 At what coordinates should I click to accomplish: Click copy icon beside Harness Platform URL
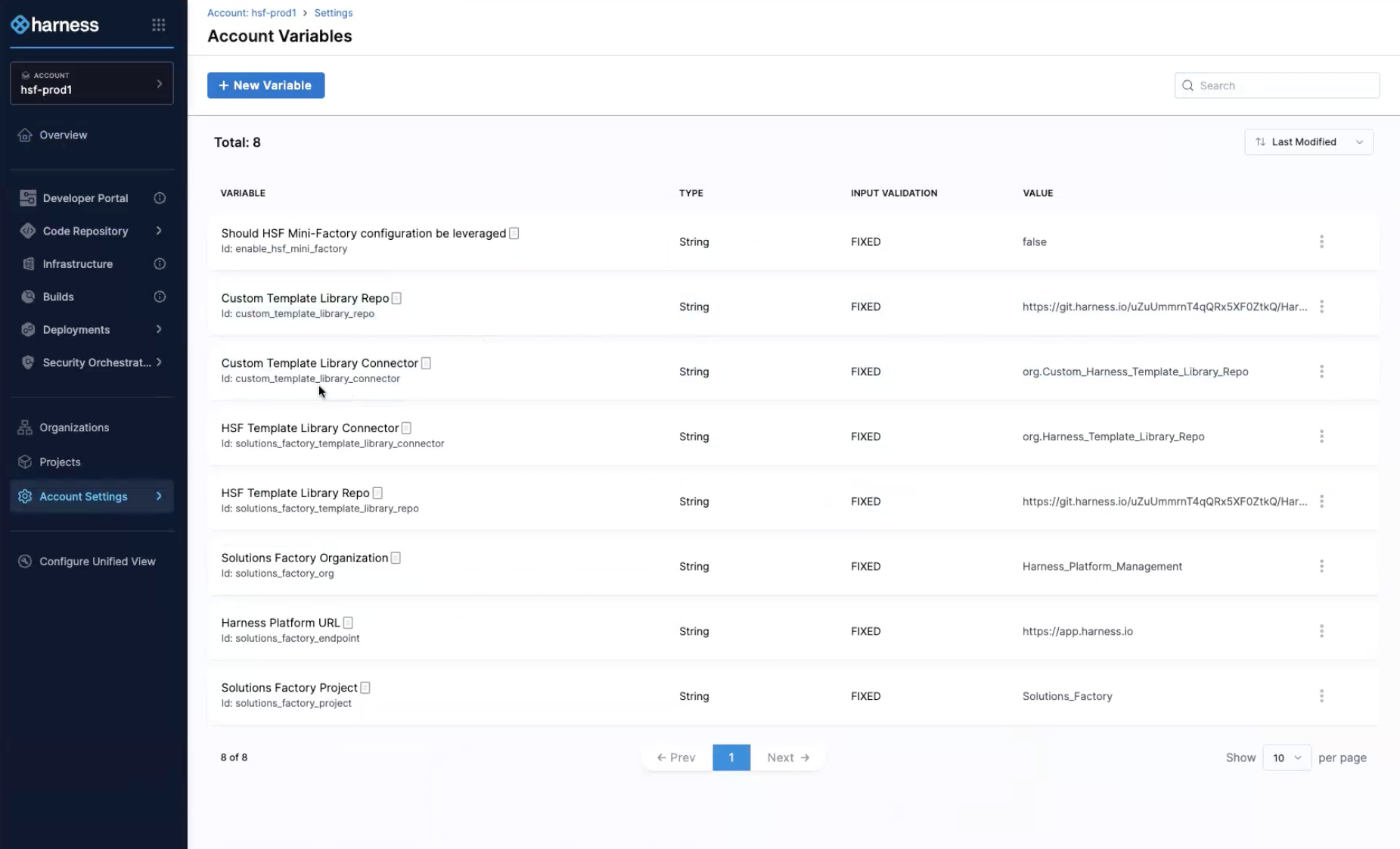348,623
